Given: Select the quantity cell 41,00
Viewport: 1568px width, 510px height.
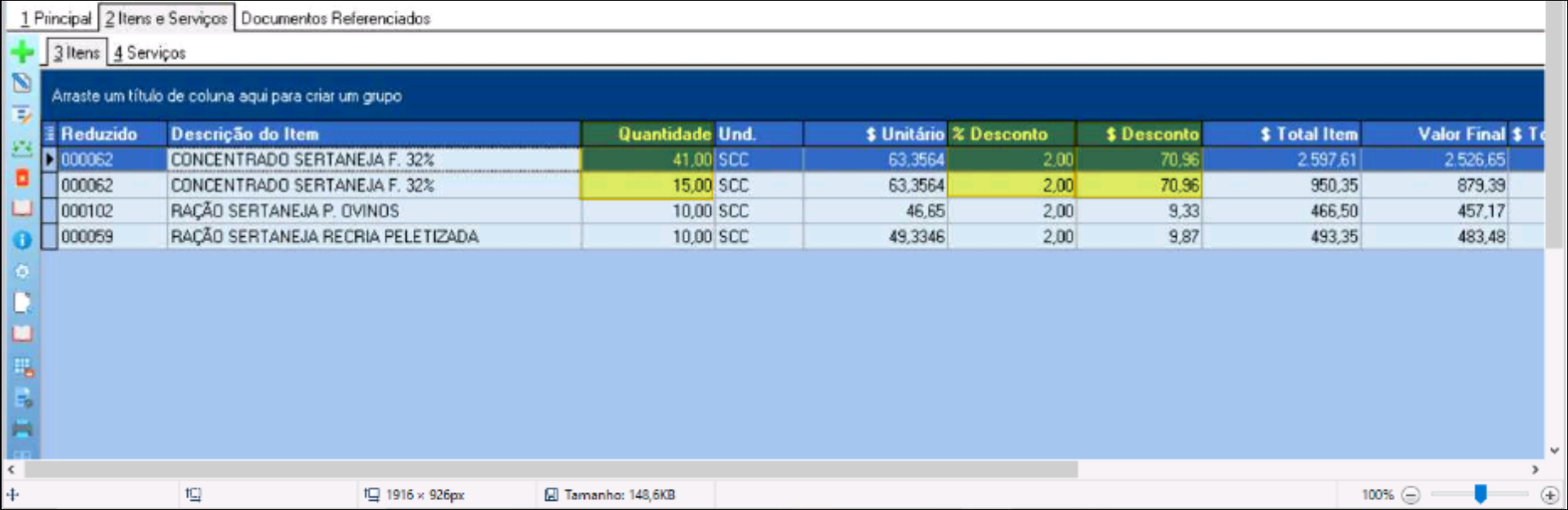Looking at the screenshot, I should (648, 159).
